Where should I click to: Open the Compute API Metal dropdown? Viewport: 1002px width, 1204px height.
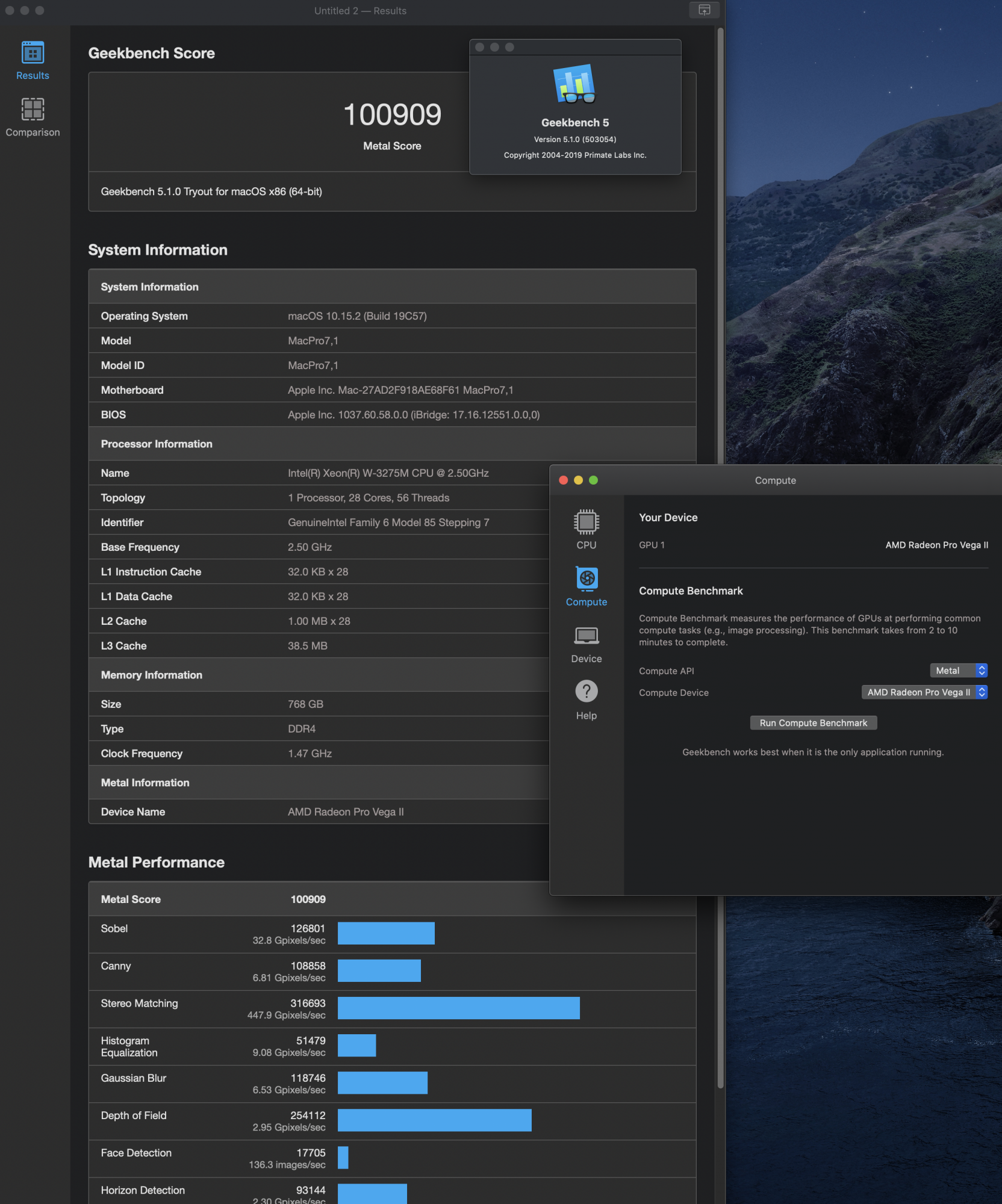tap(958, 671)
